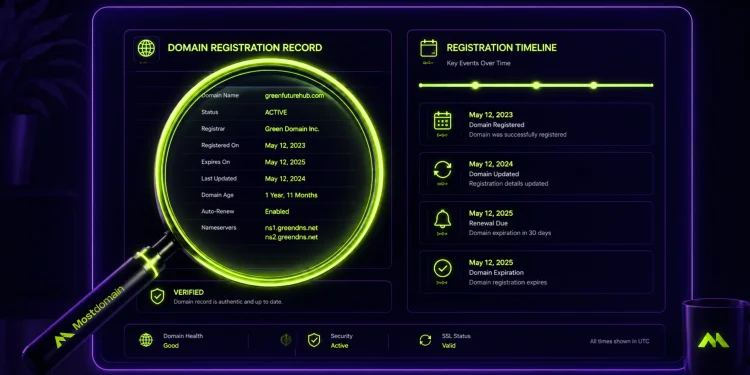Open the Domain Expiration event card
The image size is (750, 375).
point(536,272)
